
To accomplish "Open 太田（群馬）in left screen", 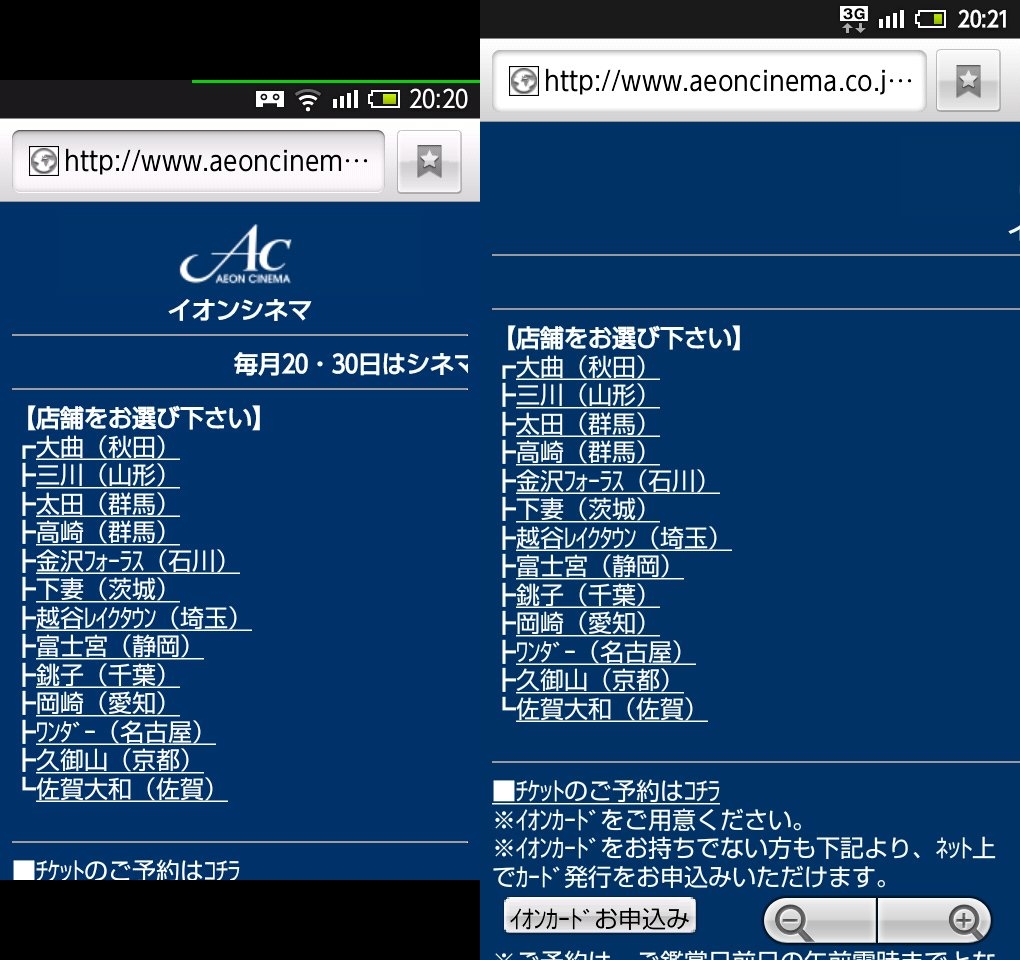I will 107,504.
